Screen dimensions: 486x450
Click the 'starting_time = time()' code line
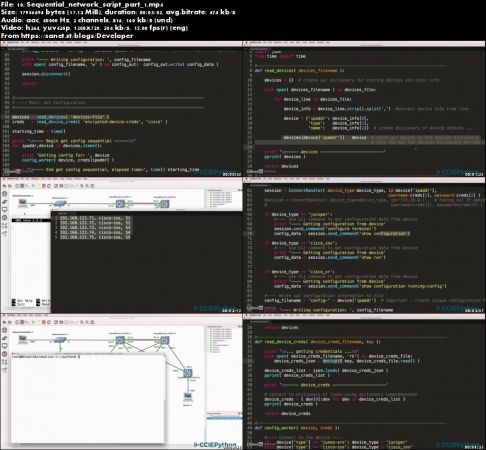(39, 131)
